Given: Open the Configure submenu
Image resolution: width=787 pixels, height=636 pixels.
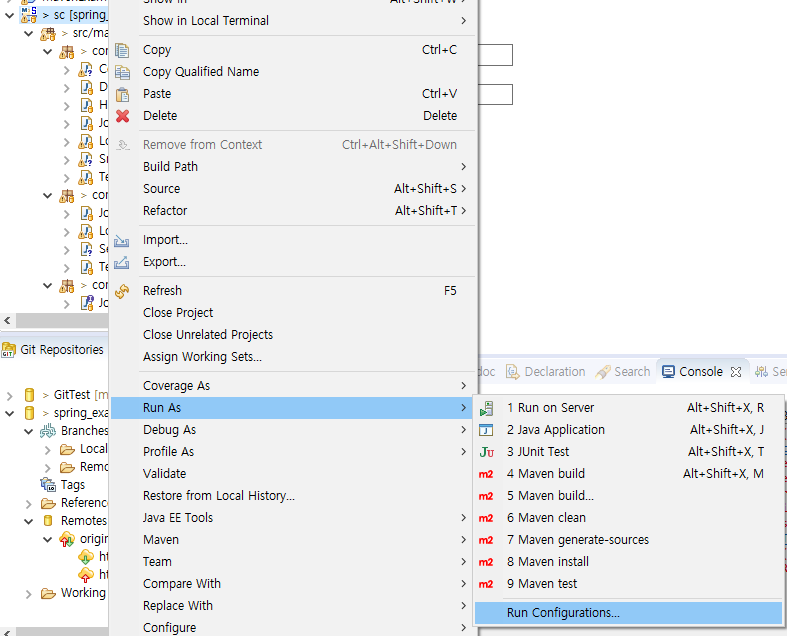Looking at the screenshot, I should [292, 627].
